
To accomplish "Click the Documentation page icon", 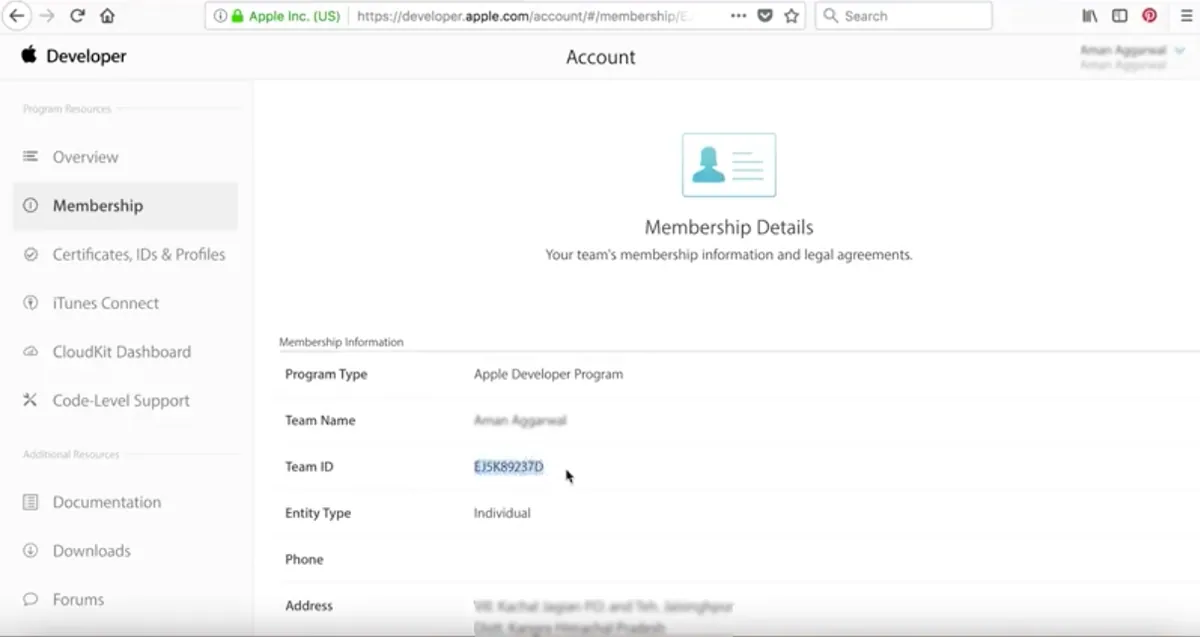I will pos(30,502).
